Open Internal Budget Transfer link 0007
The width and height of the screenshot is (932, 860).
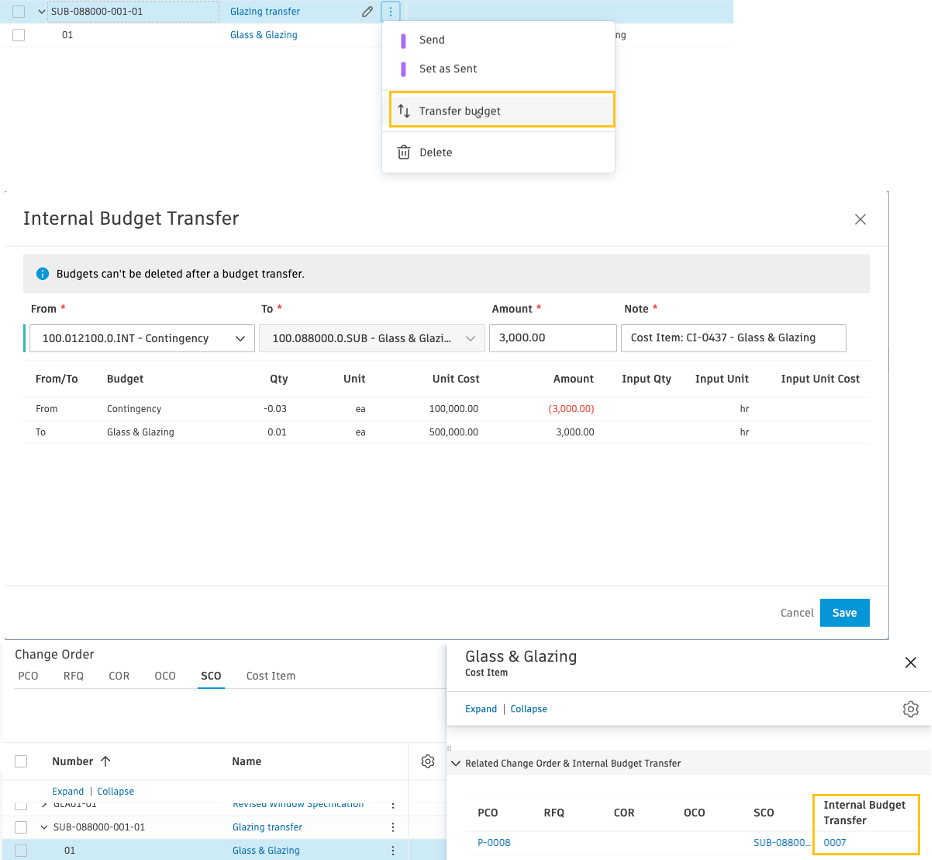pos(835,842)
